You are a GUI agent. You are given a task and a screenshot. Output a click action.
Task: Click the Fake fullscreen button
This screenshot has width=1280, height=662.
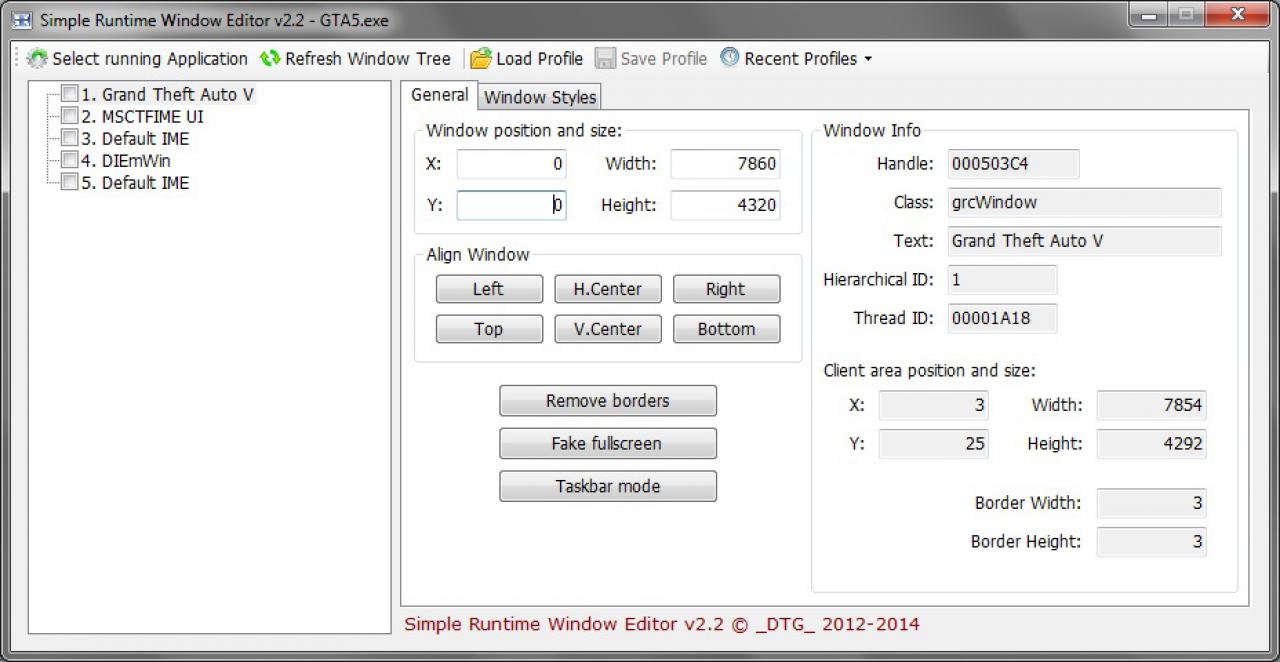click(608, 444)
